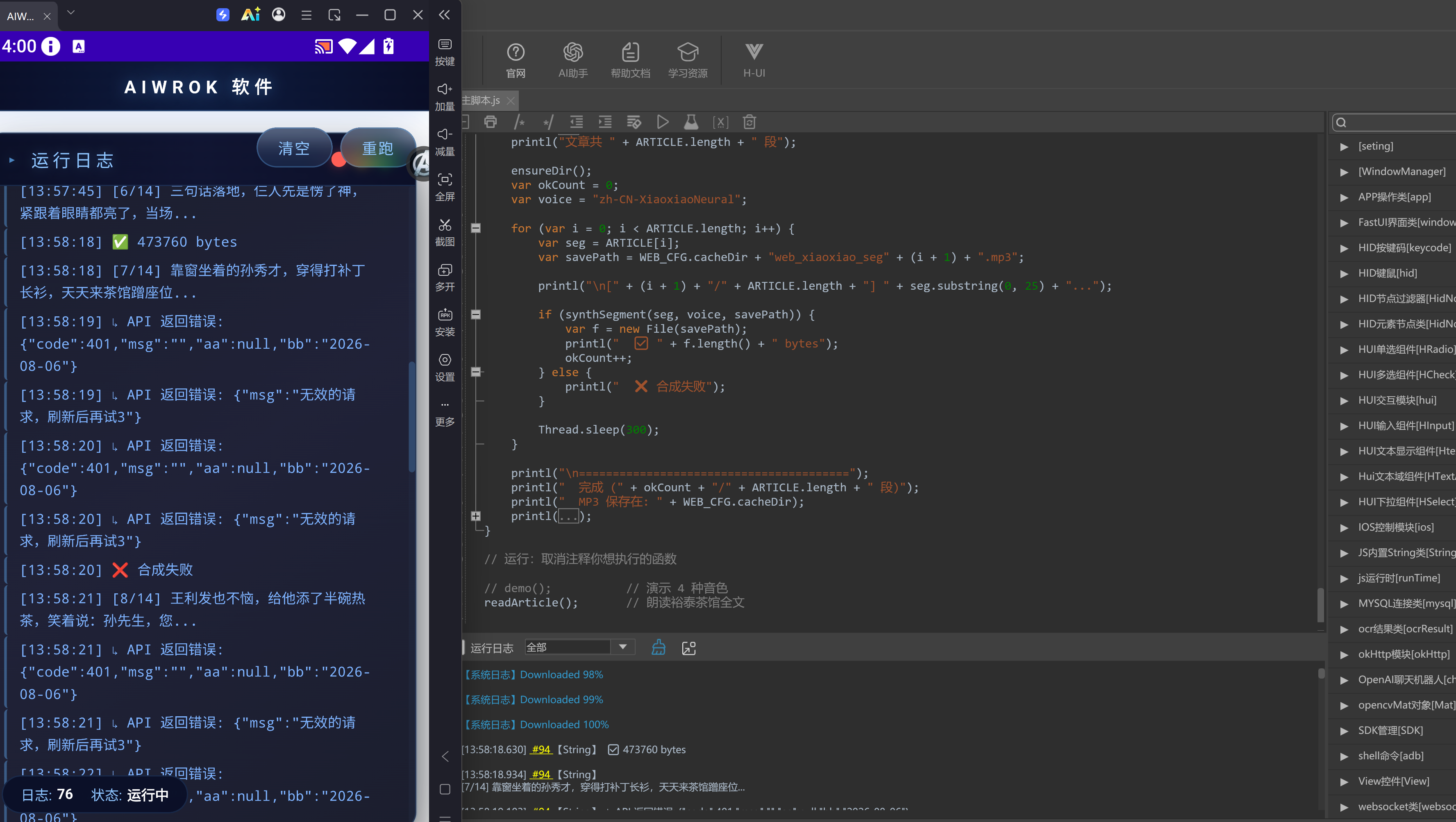Image resolution: width=1456 pixels, height=822 pixels.
Task: Select the AIW... emulator tab
Action: point(20,16)
